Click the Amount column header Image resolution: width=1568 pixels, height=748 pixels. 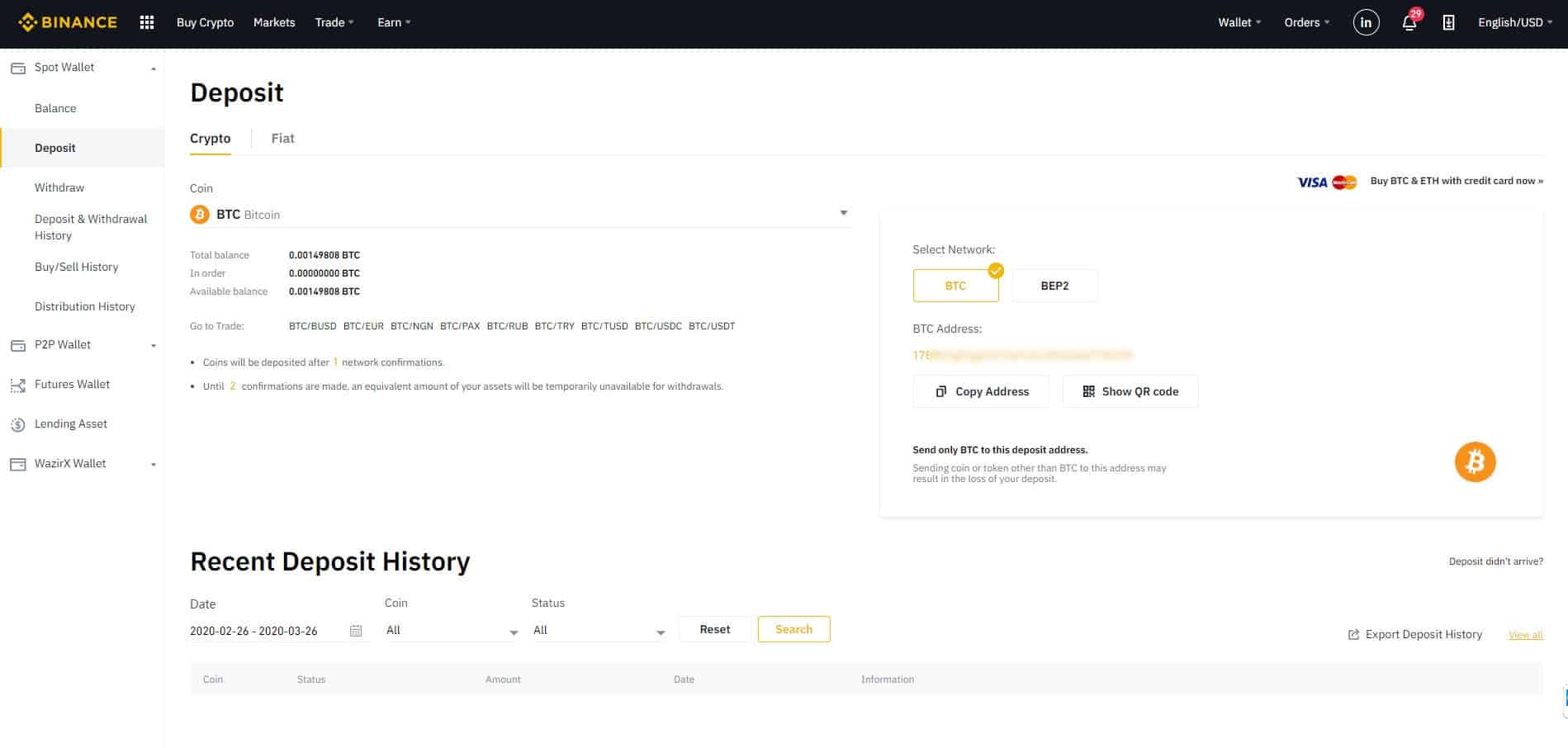pyautogui.click(x=503, y=679)
